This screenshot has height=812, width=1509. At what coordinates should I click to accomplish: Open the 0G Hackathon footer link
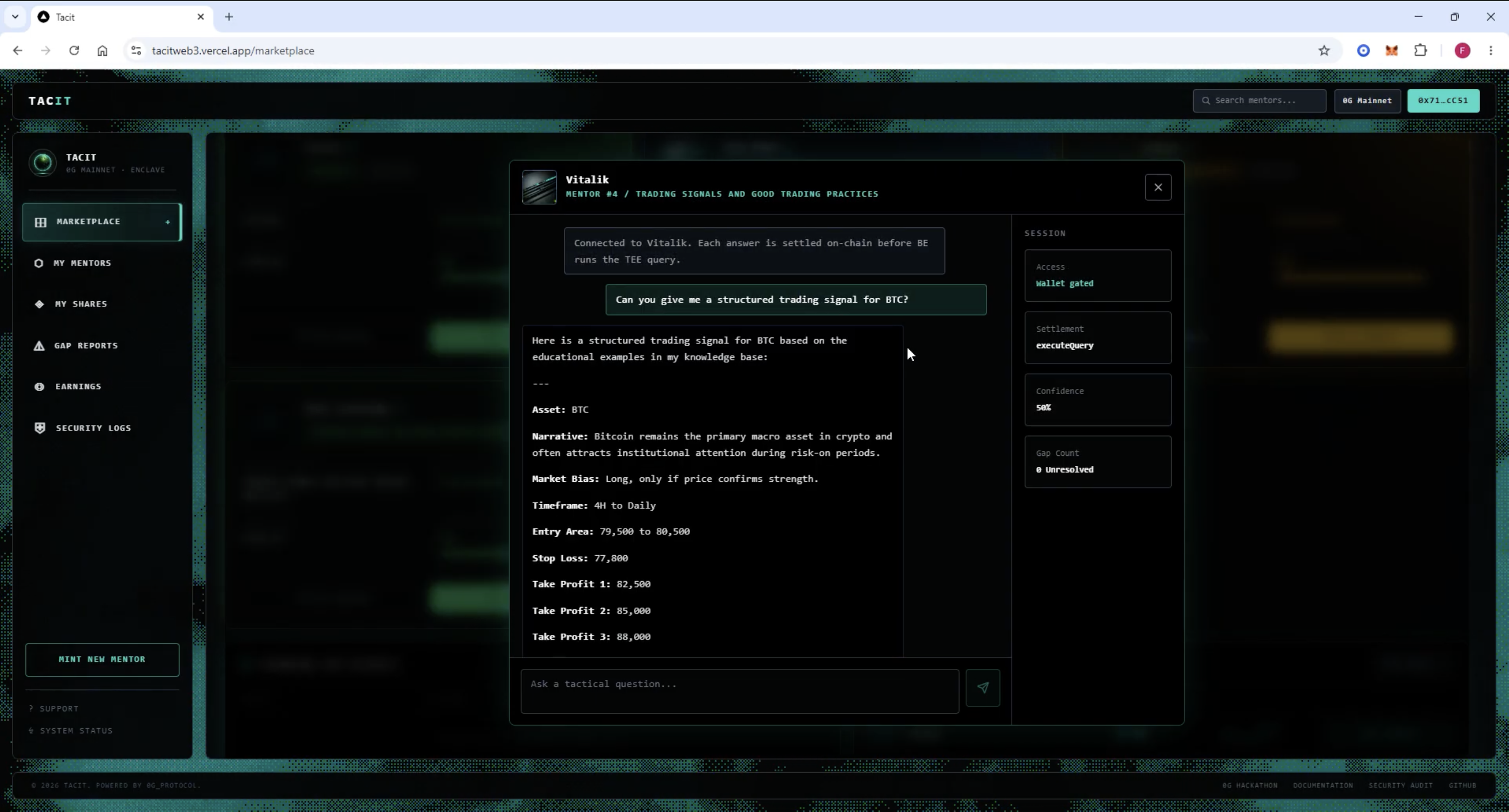pos(1250,786)
